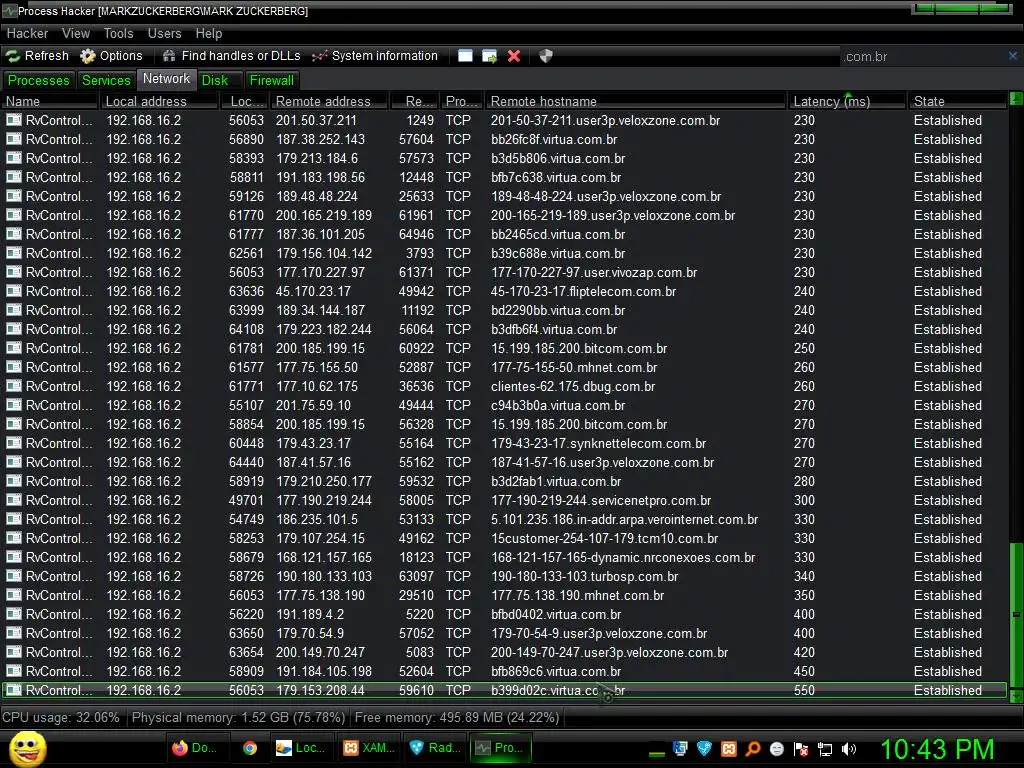Sort by Remote address column header

tap(329, 101)
